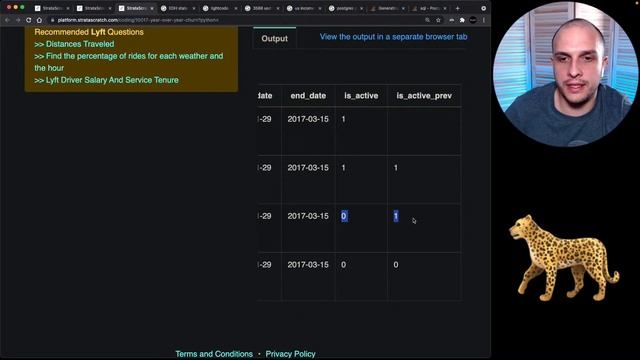
Task: Click is_active_prev value 0 in last row
Action: pos(396,265)
